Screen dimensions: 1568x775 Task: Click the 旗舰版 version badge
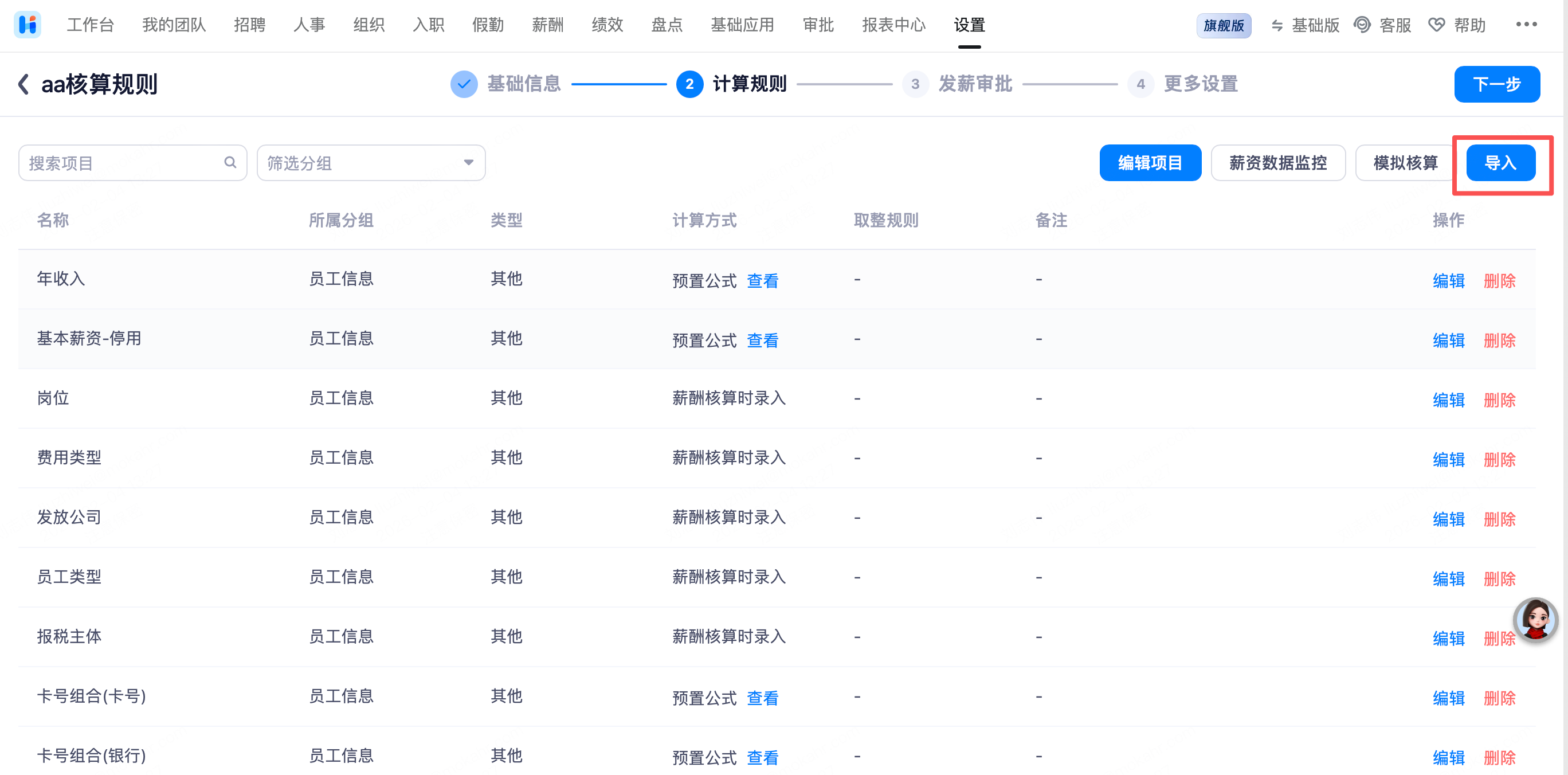click(x=1224, y=25)
